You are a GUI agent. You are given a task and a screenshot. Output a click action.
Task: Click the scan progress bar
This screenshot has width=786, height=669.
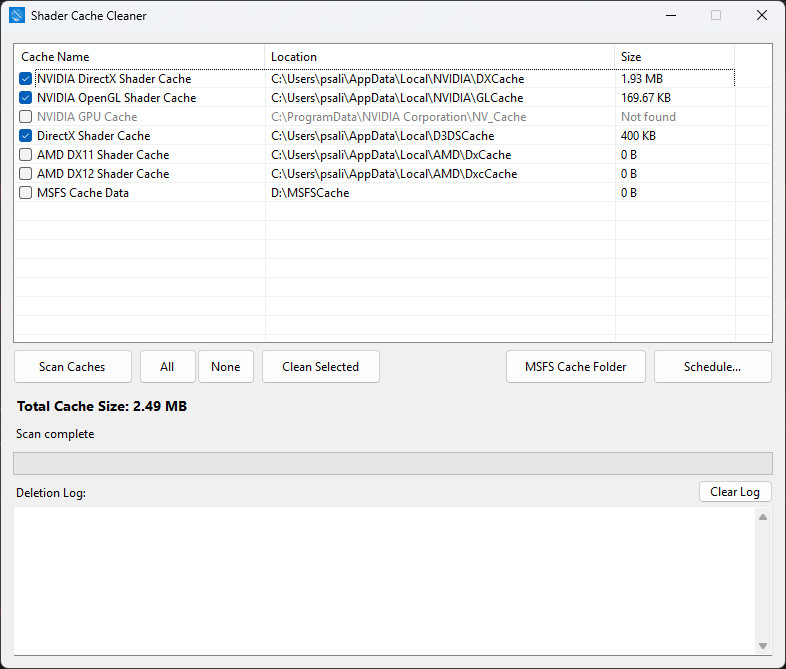pyautogui.click(x=392, y=463)
